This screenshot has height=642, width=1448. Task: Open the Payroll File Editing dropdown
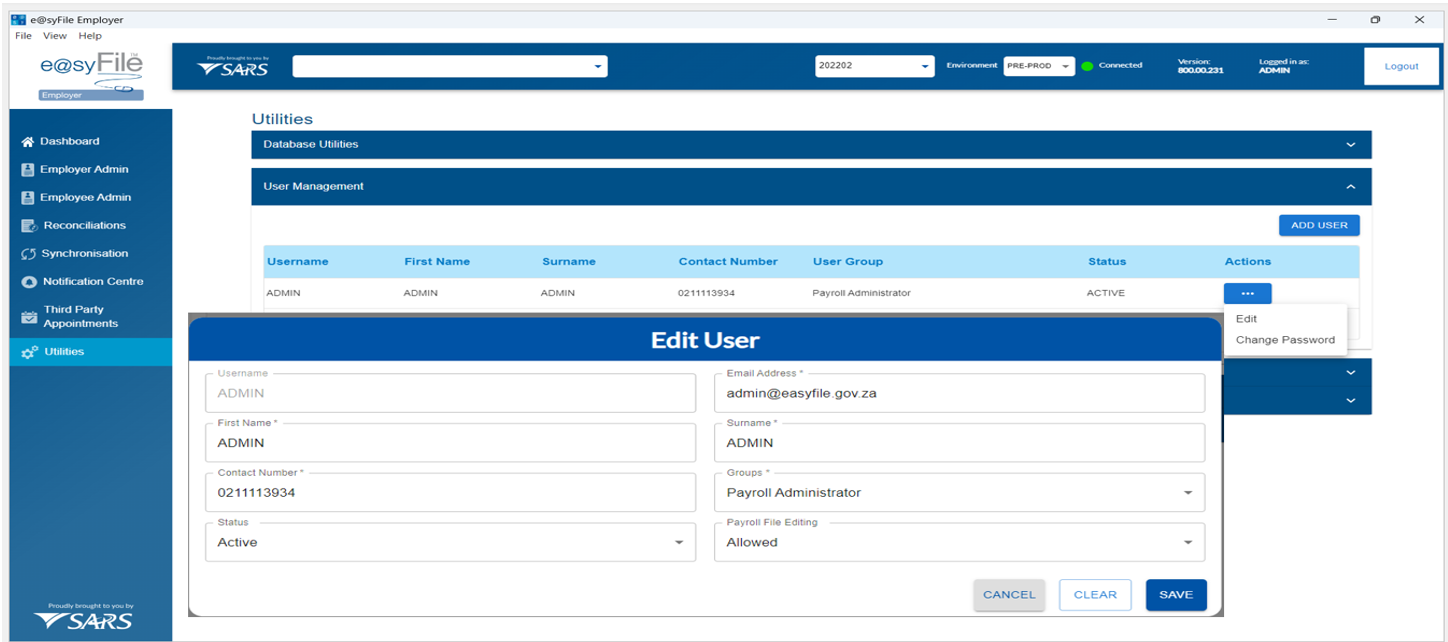click(x=1187, y=543)
